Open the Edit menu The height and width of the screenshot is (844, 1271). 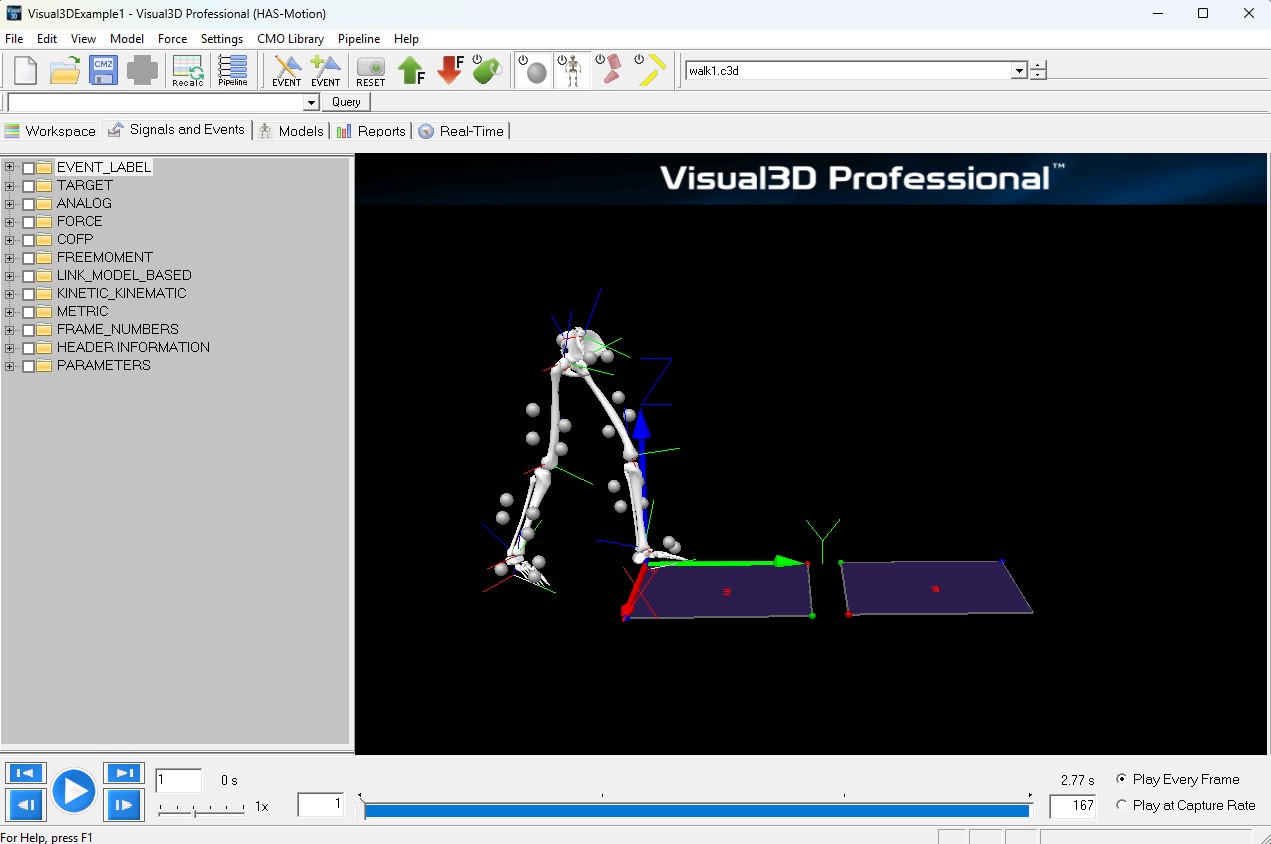pyautogui.click(x=47, y=39)
